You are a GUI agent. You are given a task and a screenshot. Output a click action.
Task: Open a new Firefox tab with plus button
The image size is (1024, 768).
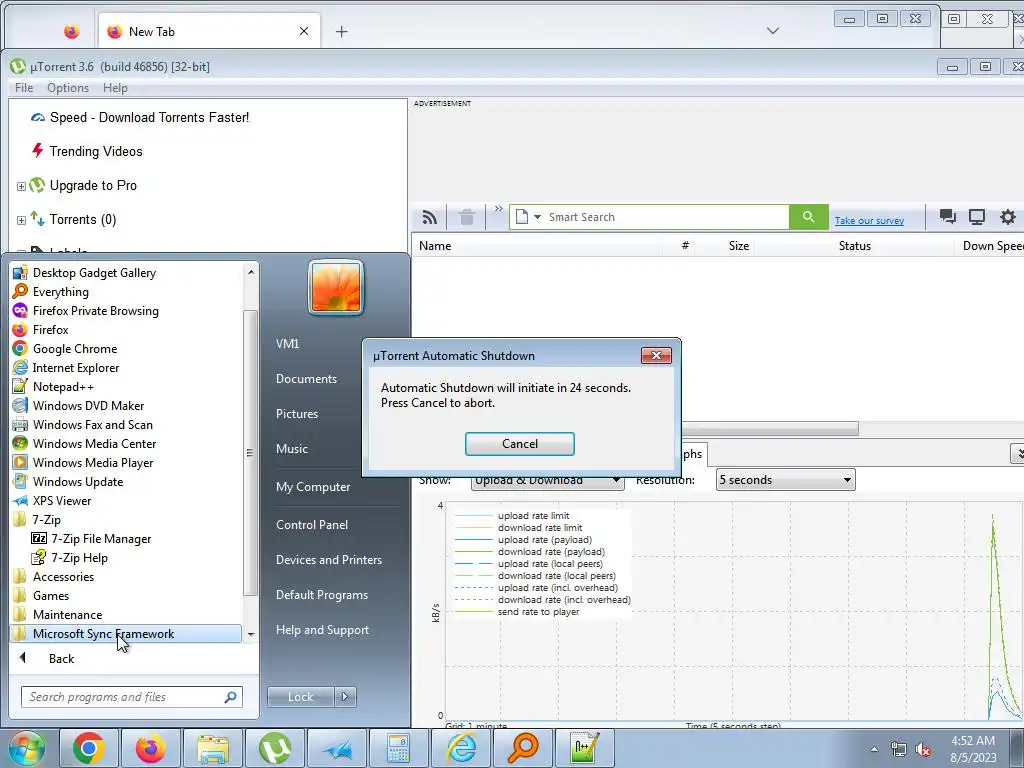[x=342, y=31]
